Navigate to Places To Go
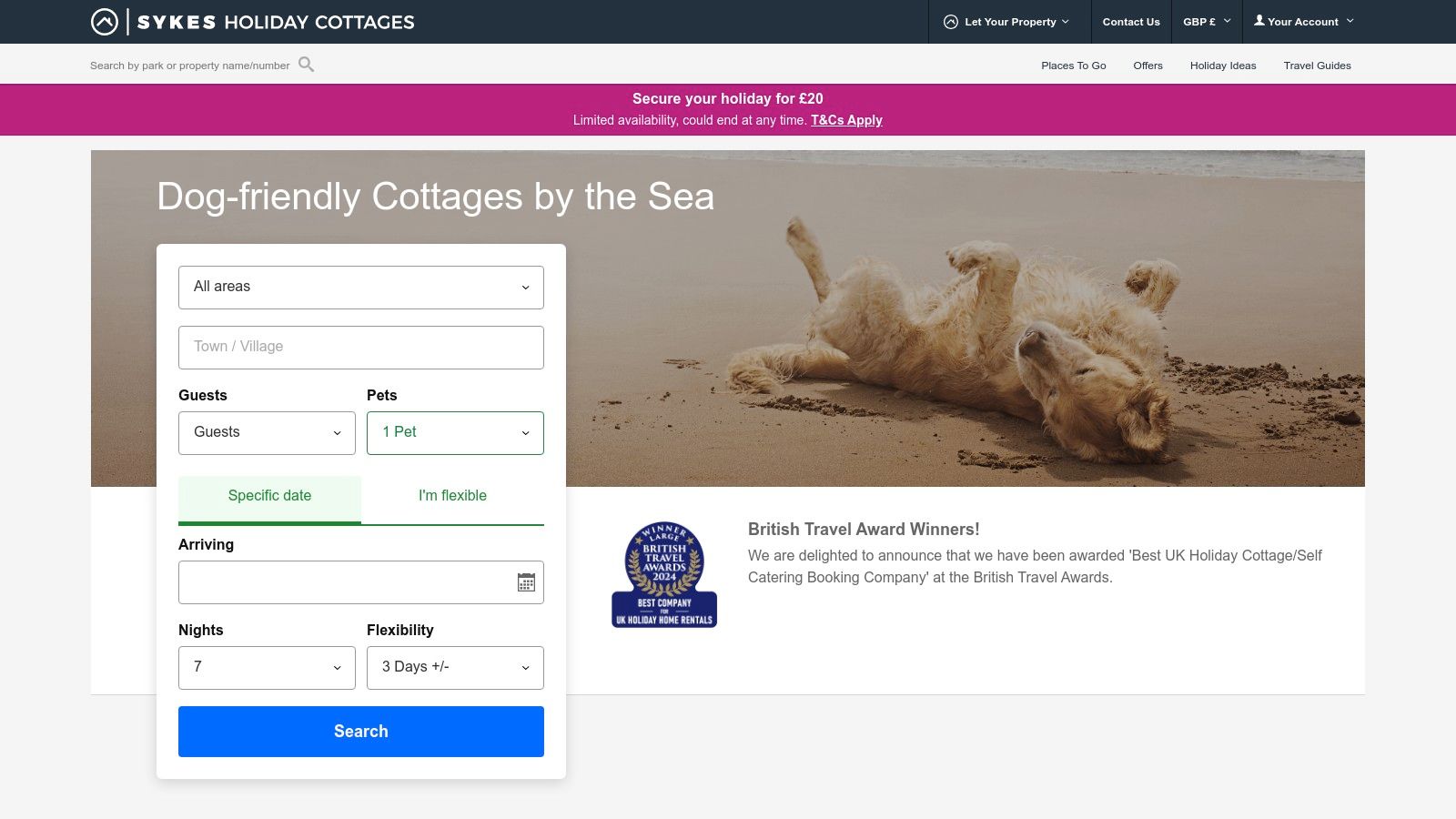 (1074, 65)
